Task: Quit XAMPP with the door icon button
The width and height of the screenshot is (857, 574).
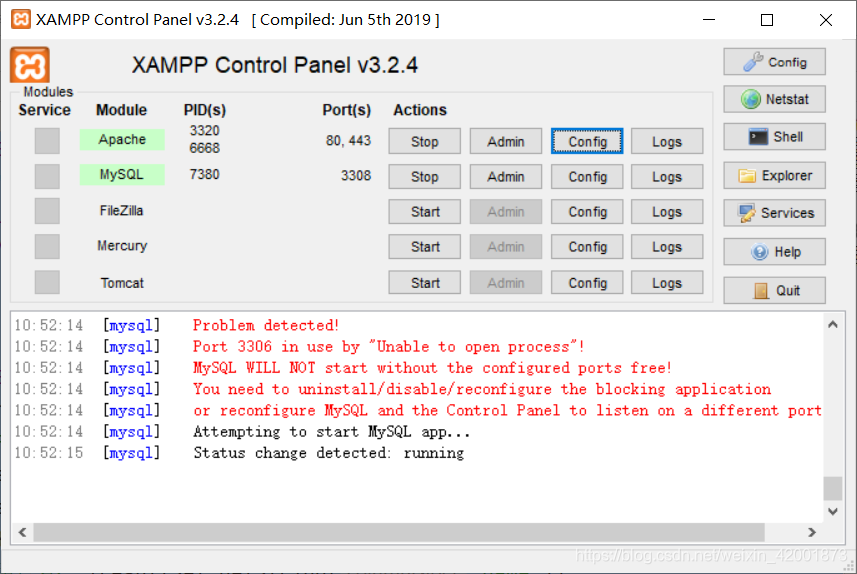Action: [774, 290]
